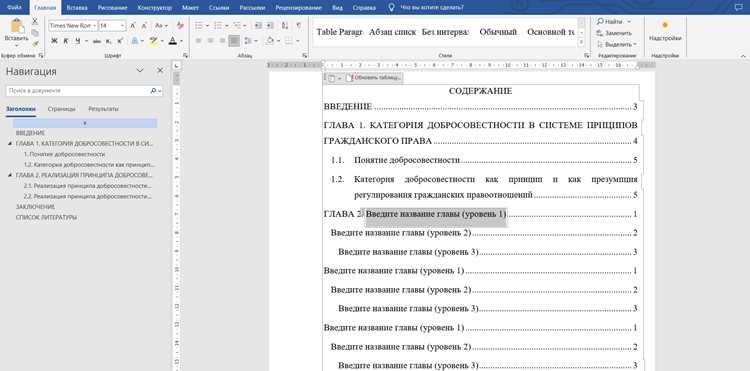
Task: Toggle underline (Ч) formatting
Action: tap(77, 41)
